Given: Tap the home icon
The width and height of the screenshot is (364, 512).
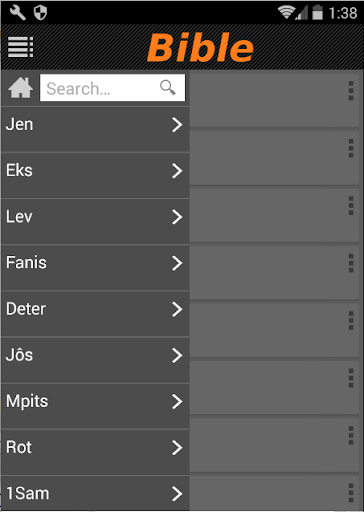Looking at the screenshot, I should coord(20,88).
